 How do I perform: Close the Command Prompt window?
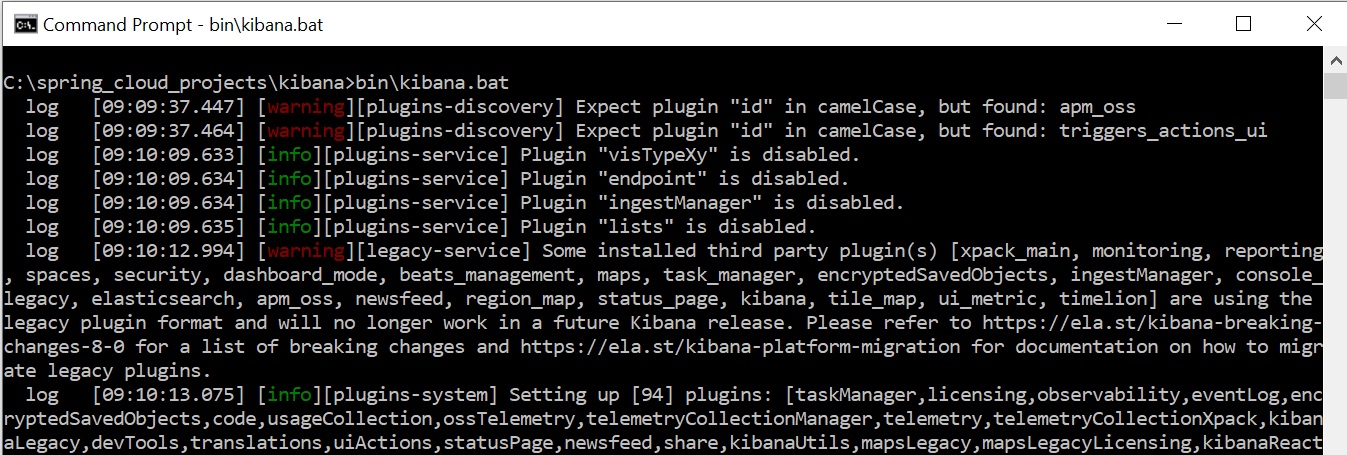pos(1314,24)
